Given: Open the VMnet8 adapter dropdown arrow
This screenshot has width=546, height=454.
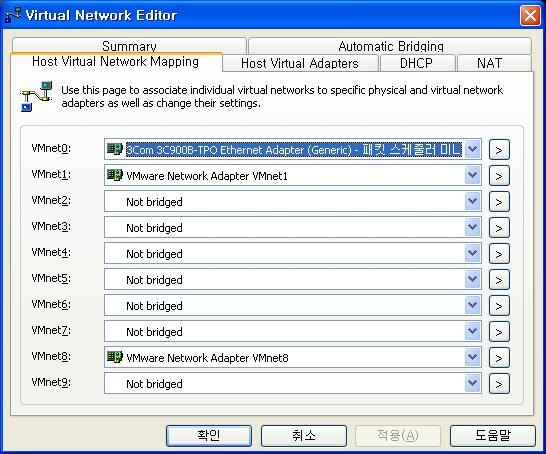Looking at the screenshot, I should coord(473,357).
